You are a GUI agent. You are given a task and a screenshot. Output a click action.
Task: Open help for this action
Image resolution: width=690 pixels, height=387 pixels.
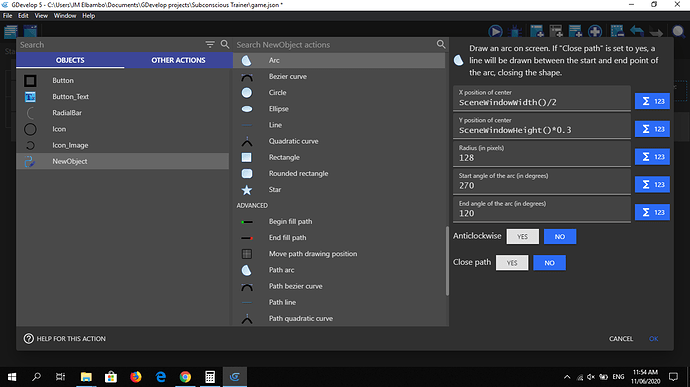point(65,339)
